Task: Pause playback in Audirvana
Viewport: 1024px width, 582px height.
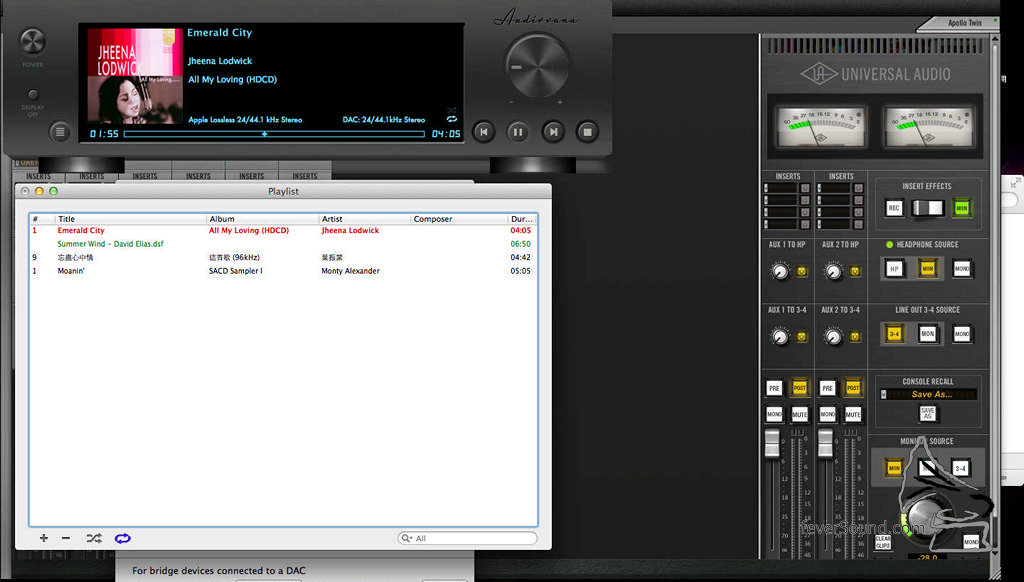Action: (x=518, y=132)
